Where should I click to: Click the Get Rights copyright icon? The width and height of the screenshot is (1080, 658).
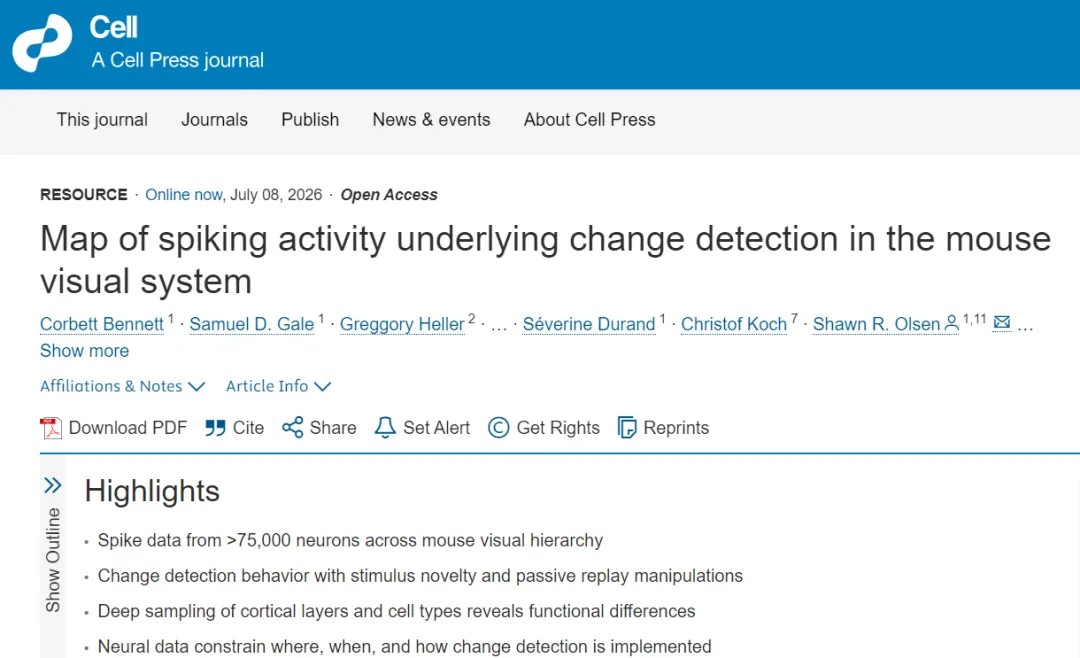pyautogui.click(x=499, y=428)
